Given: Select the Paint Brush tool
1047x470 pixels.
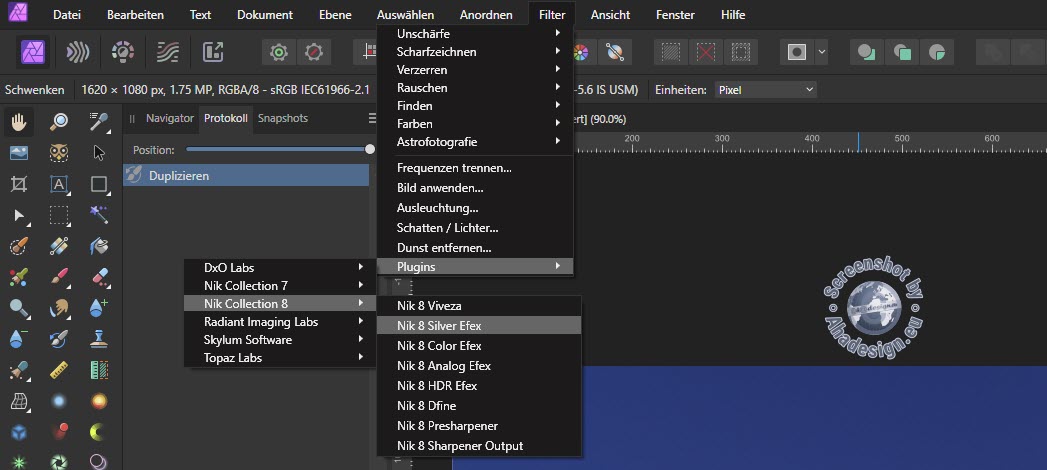Looking at the screenshot, I should click(59, 276).
